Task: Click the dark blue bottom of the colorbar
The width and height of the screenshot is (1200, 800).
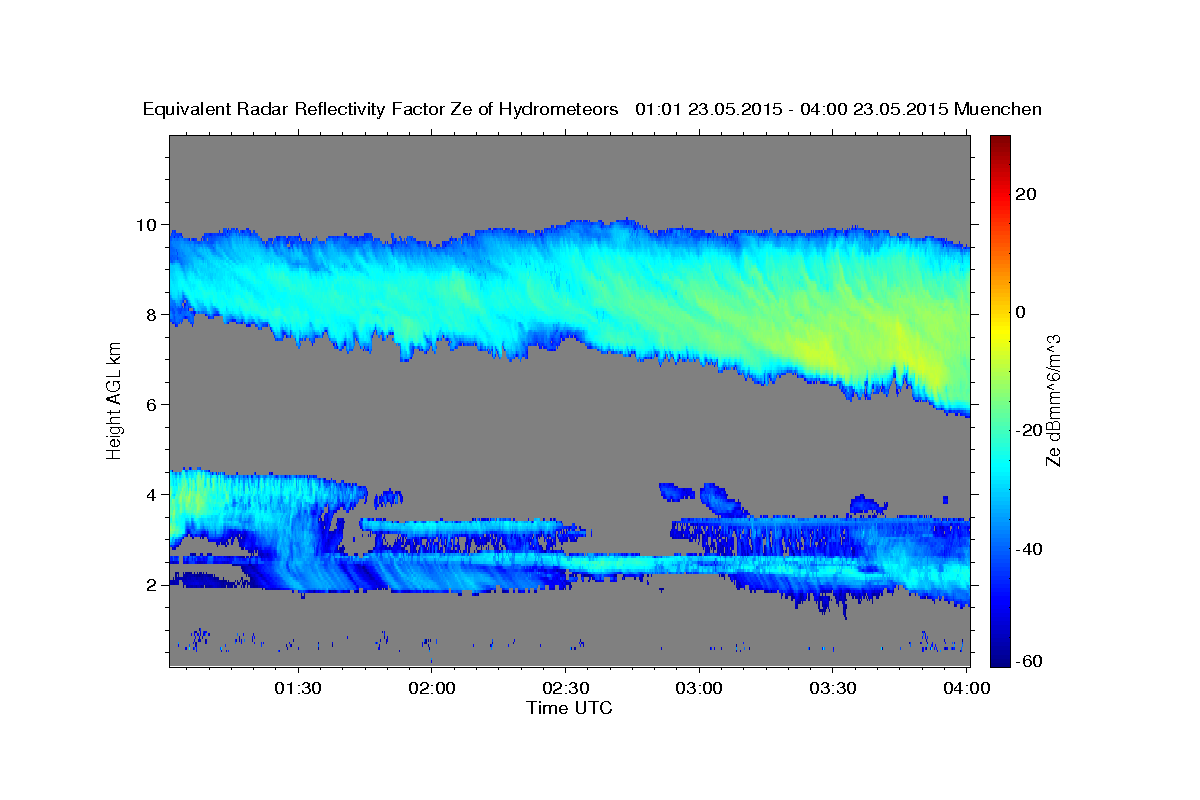Action: [x=1000, y=655]
